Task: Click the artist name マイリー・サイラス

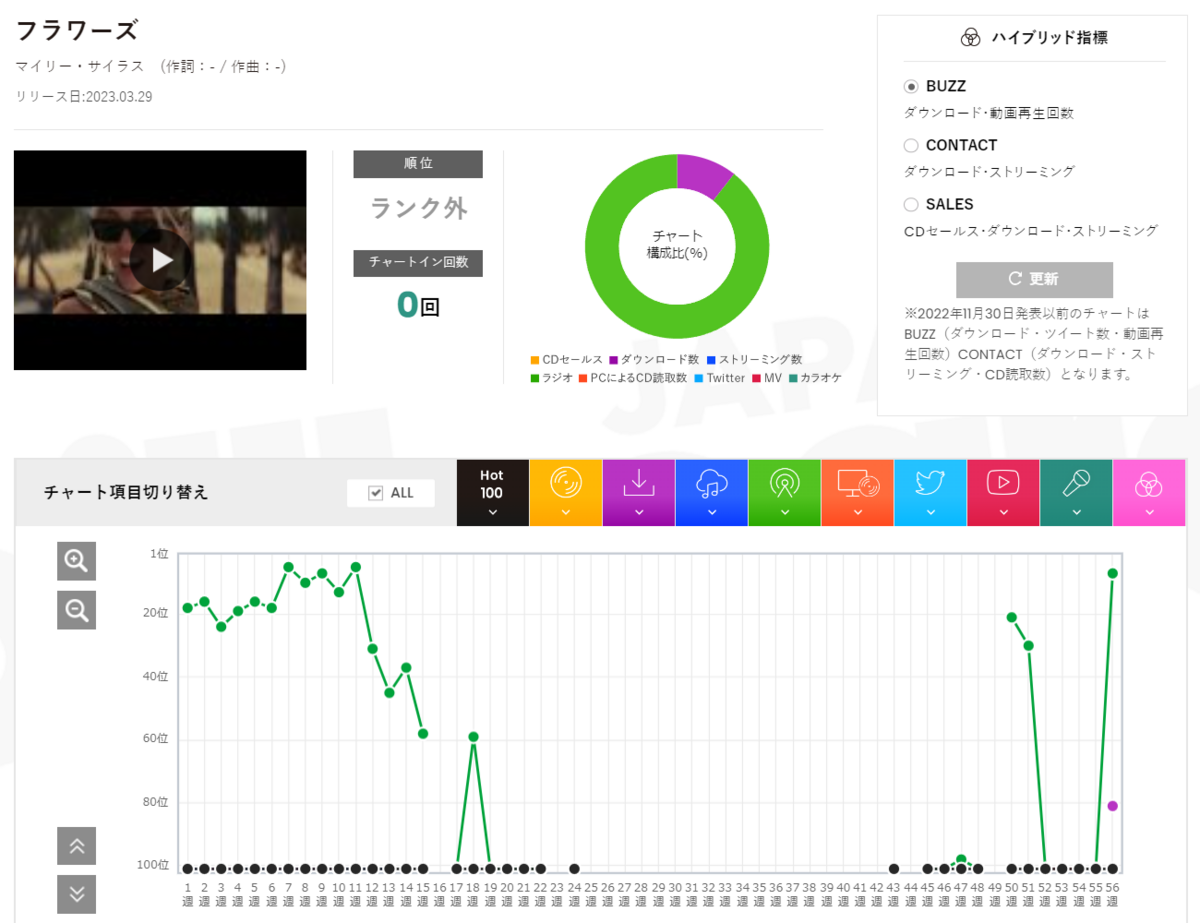Action: click(80, 66)
